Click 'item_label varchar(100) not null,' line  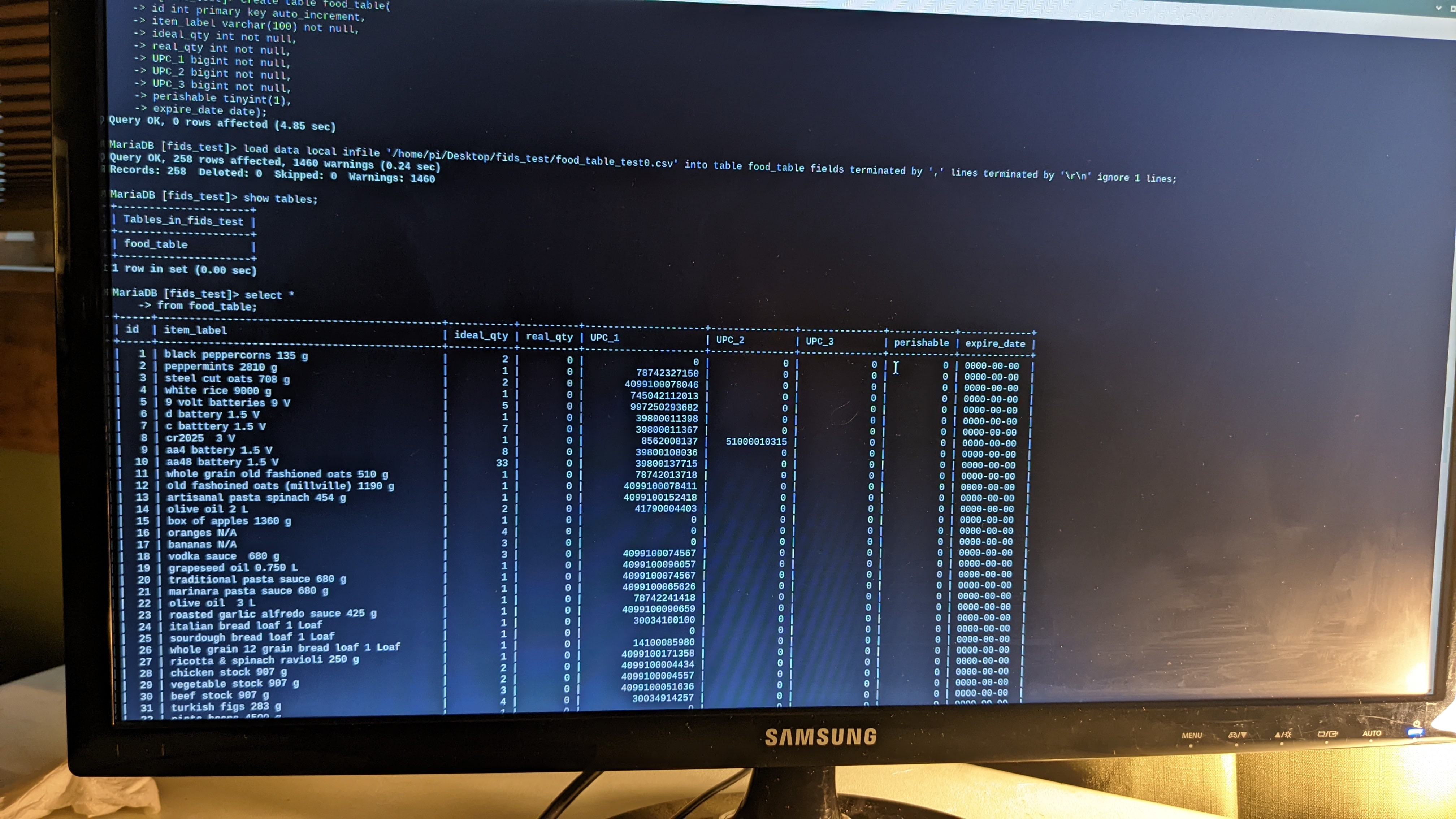255,25
